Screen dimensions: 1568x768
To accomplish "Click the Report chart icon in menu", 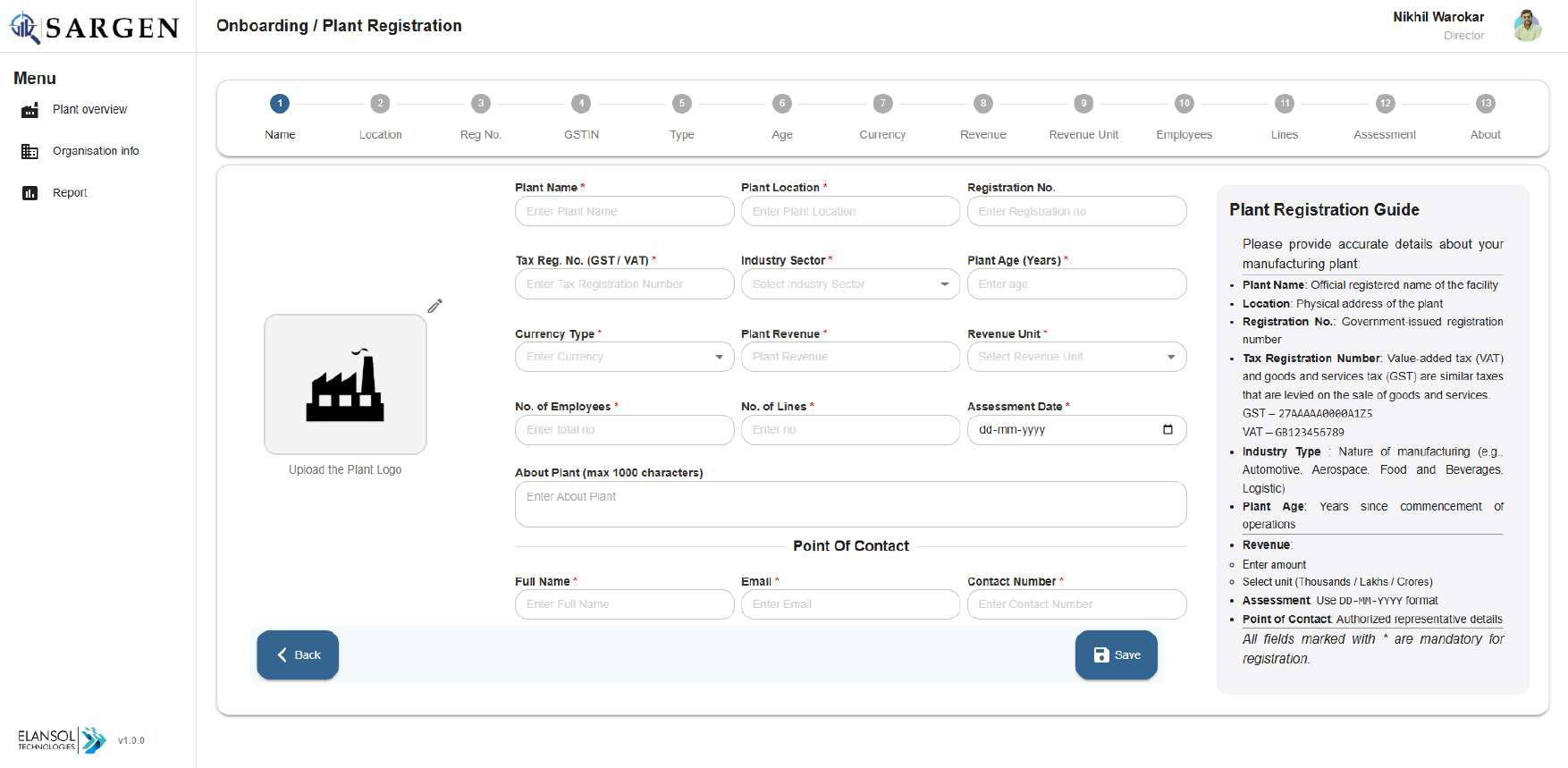I will (x=30, y=193).
